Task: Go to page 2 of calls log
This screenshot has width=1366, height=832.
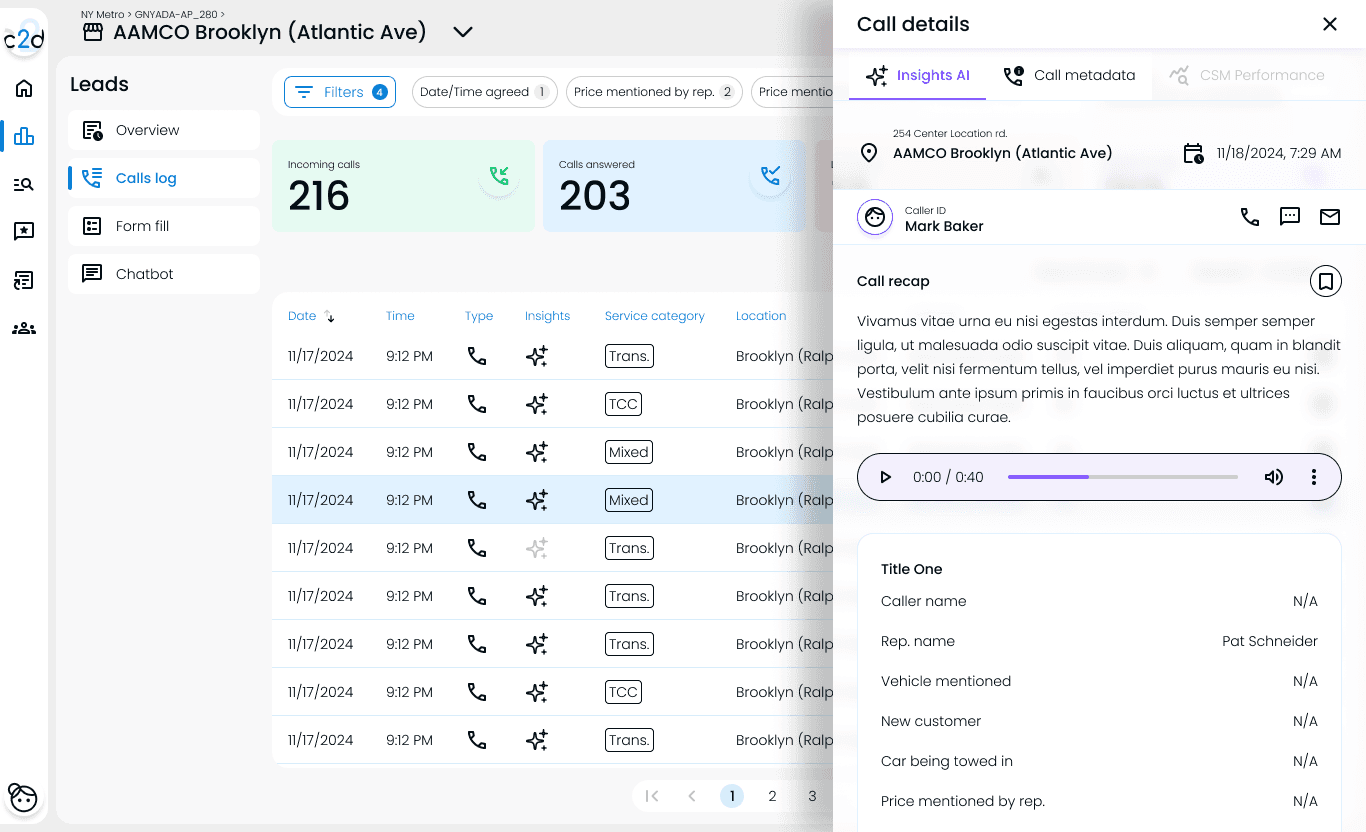Action: click(772, 796)
